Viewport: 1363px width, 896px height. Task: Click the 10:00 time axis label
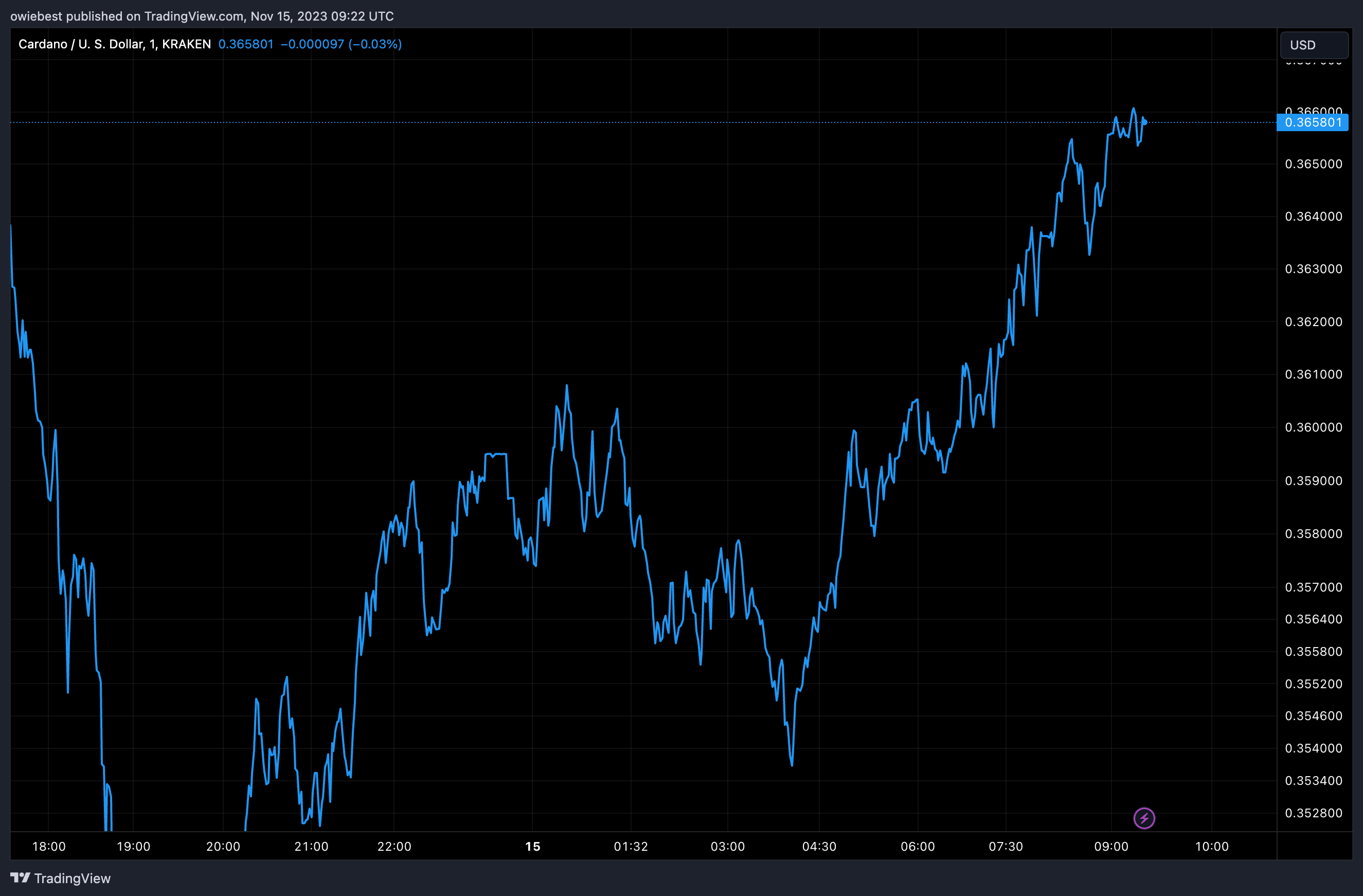tap(1211, 846)
